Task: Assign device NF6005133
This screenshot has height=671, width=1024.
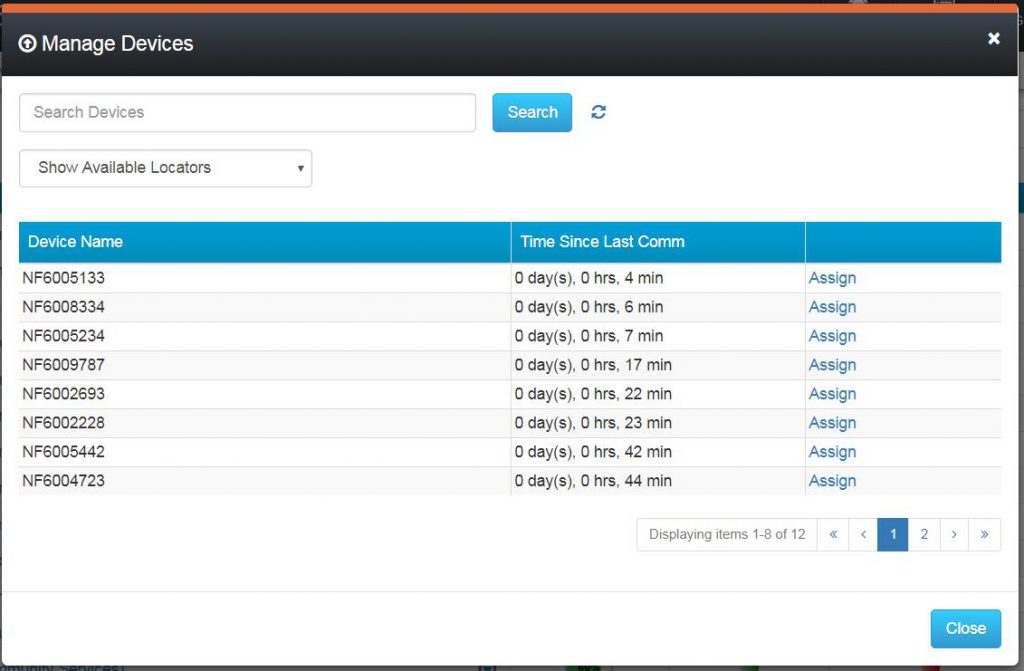Action: pos(832,278)
